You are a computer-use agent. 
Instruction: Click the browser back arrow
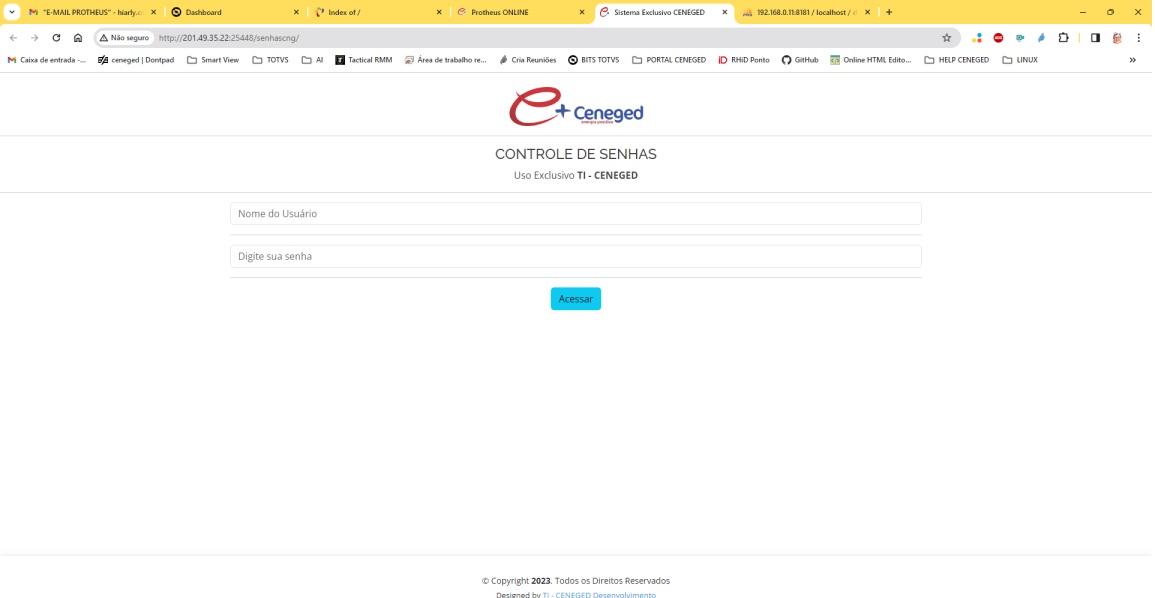[x=13, y=38]
